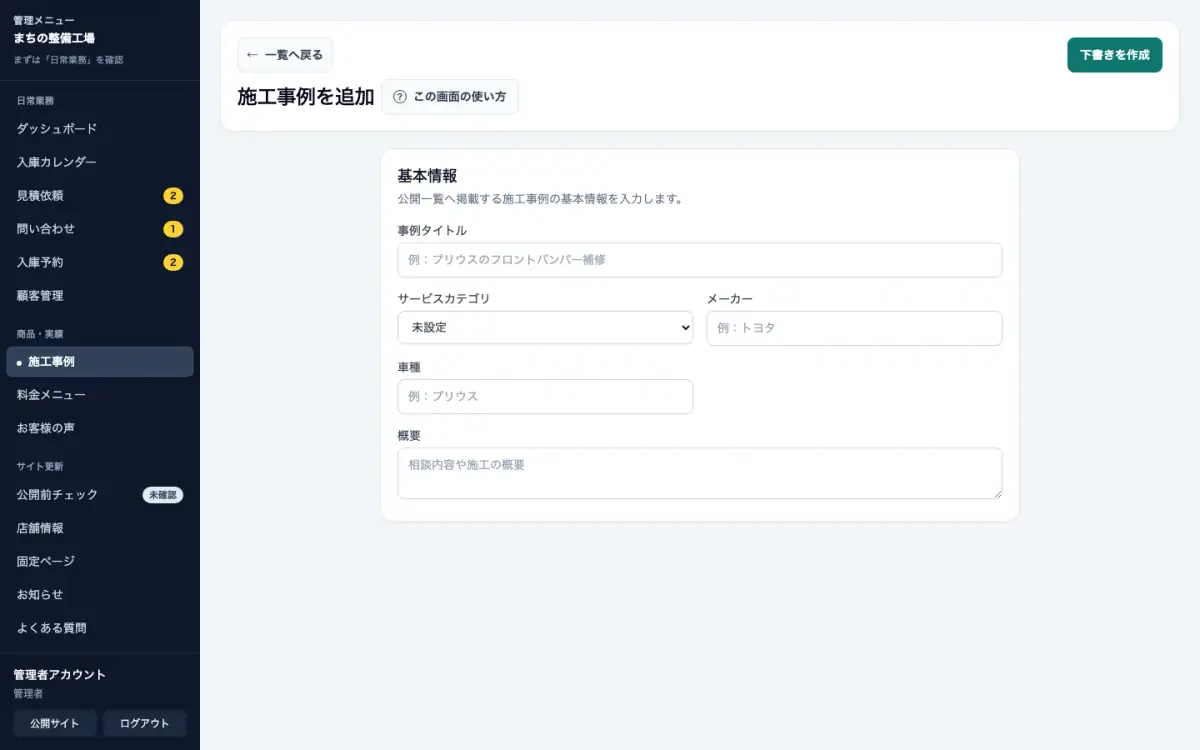
Task: Open お客様の声 sidebar item
Action: coord(100,428)
